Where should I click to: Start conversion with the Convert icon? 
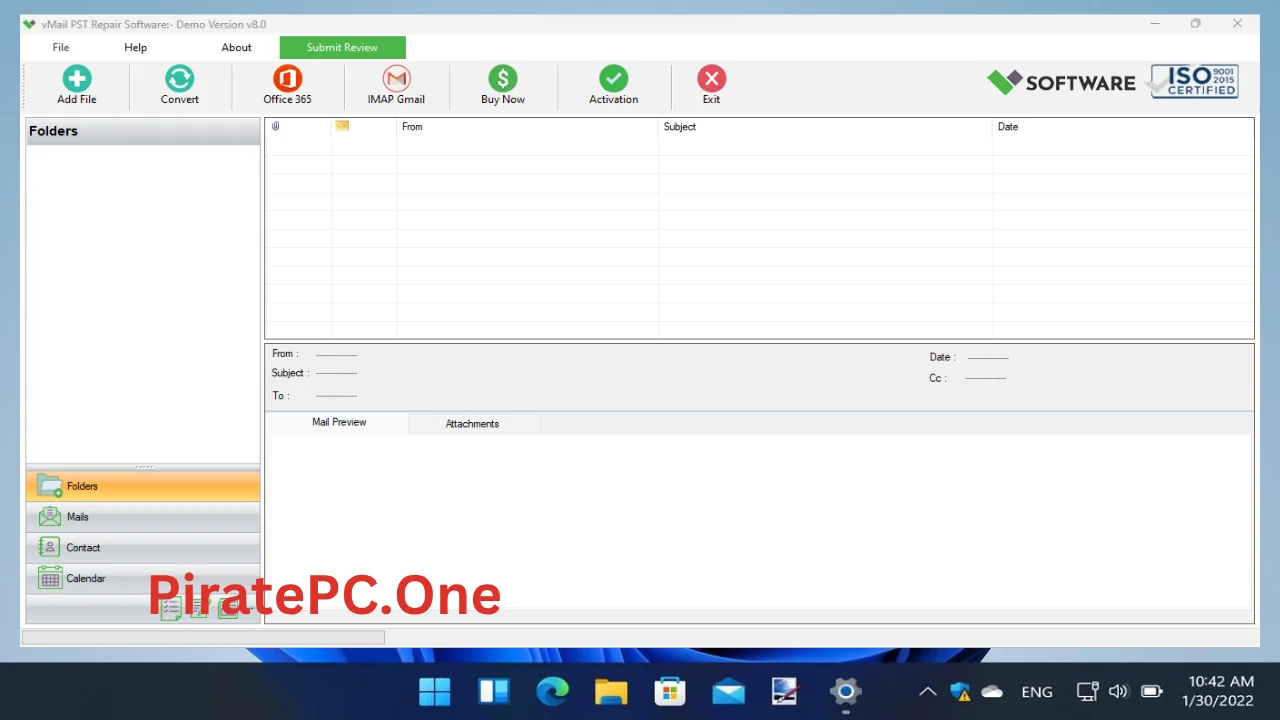click(180, 79)
